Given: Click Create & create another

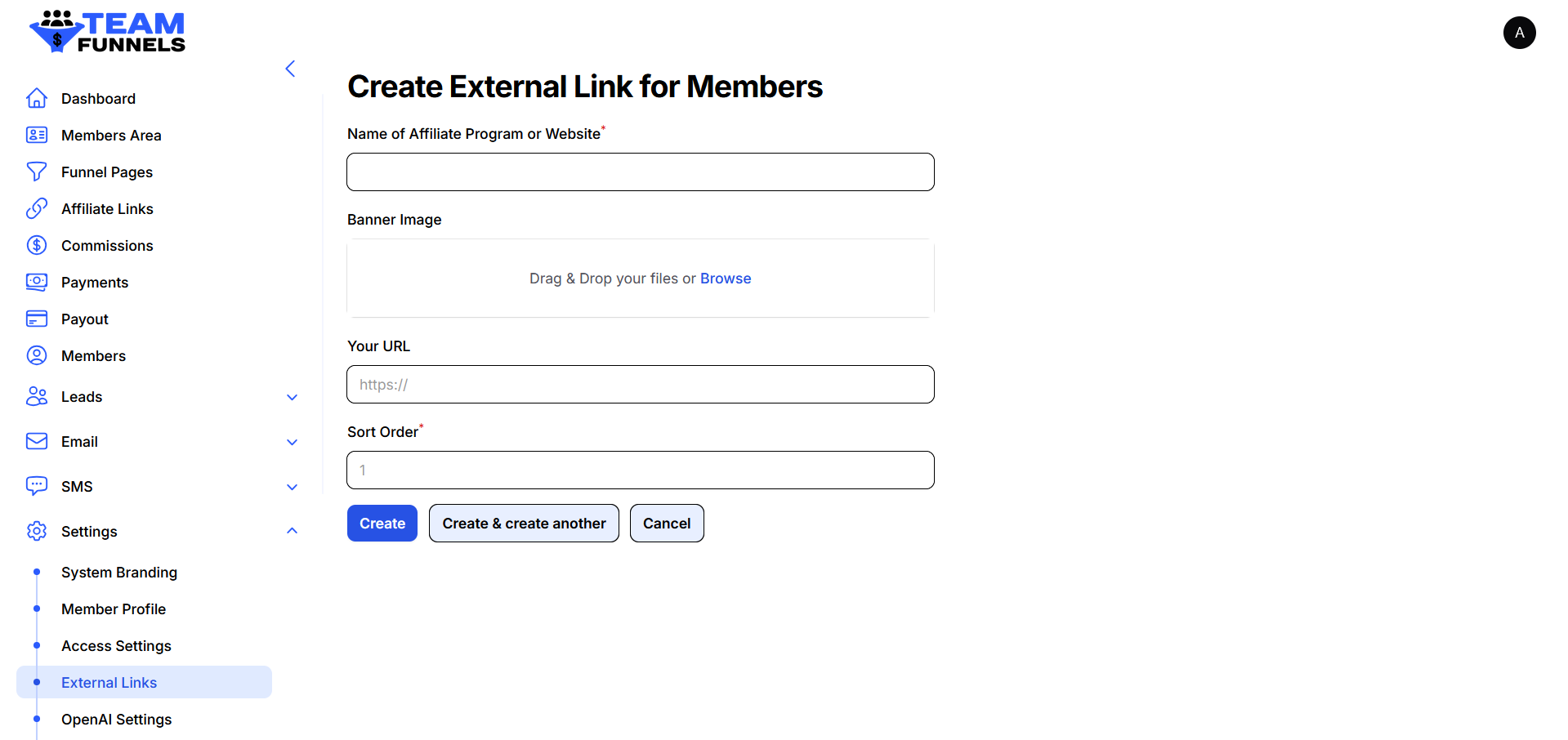Looking at the screenshot, I should tap(524, 524).
